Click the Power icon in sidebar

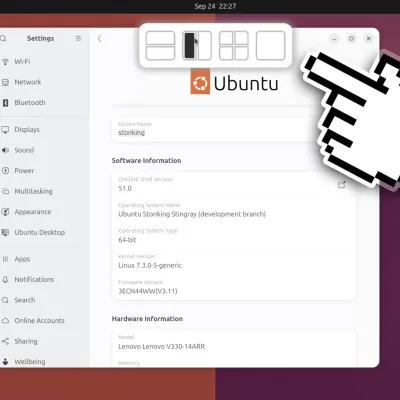tap(5, 171)
